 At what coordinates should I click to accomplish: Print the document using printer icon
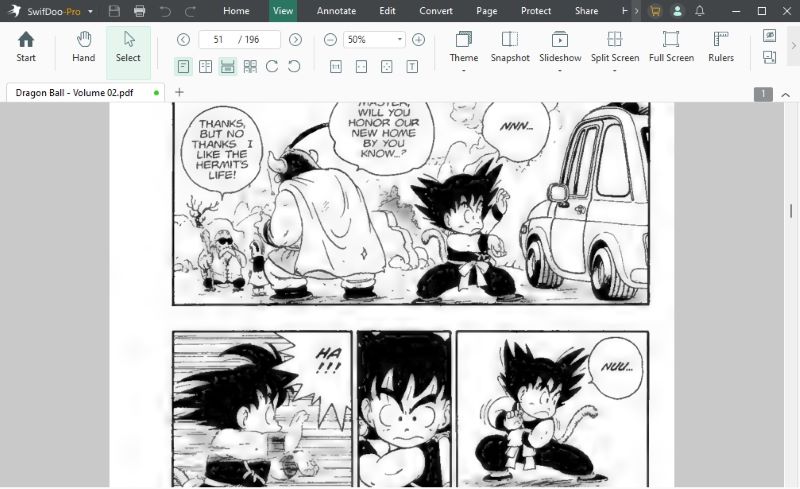139,11
